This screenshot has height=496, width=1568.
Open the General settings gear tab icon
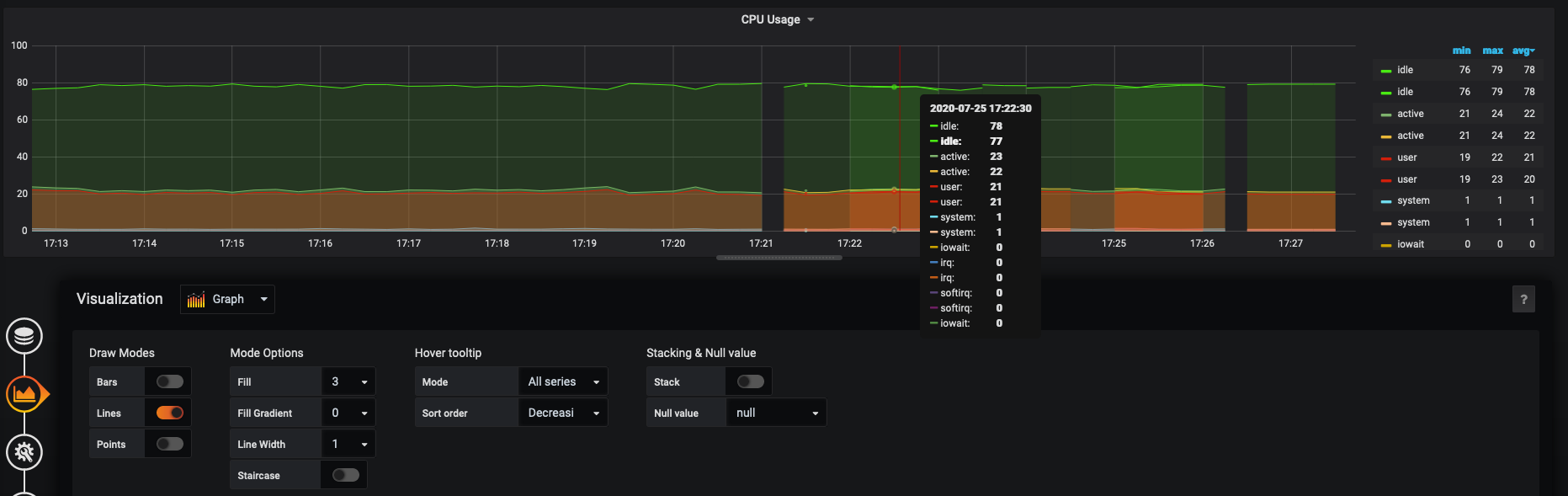[x=24, y=452]
